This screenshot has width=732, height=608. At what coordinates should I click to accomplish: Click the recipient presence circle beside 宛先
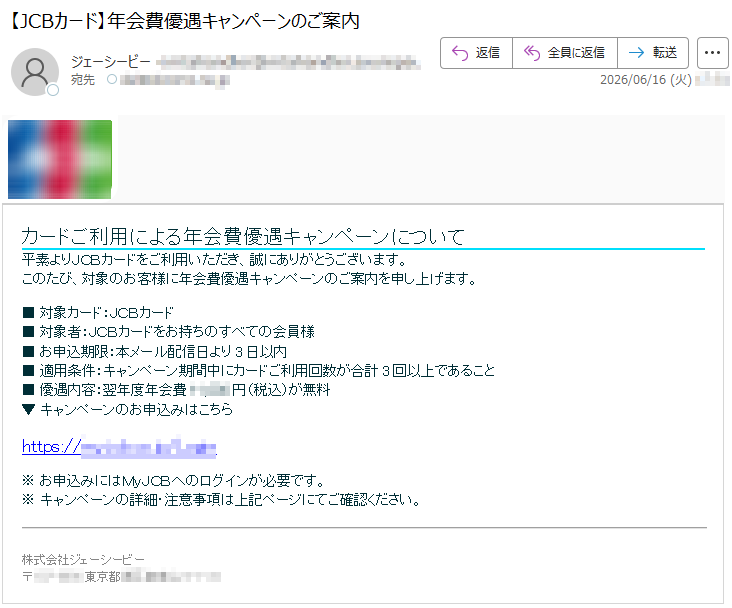point(112,79)
